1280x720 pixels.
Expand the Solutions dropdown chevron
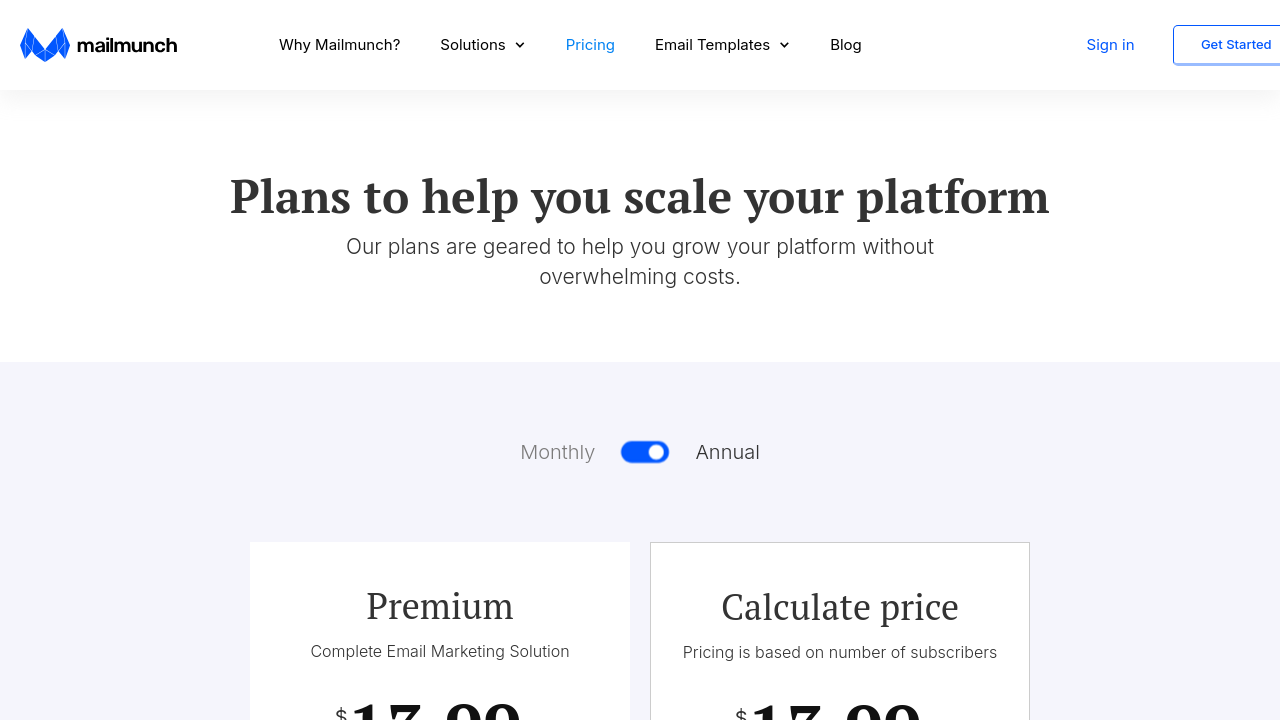(x=520, y=45)
